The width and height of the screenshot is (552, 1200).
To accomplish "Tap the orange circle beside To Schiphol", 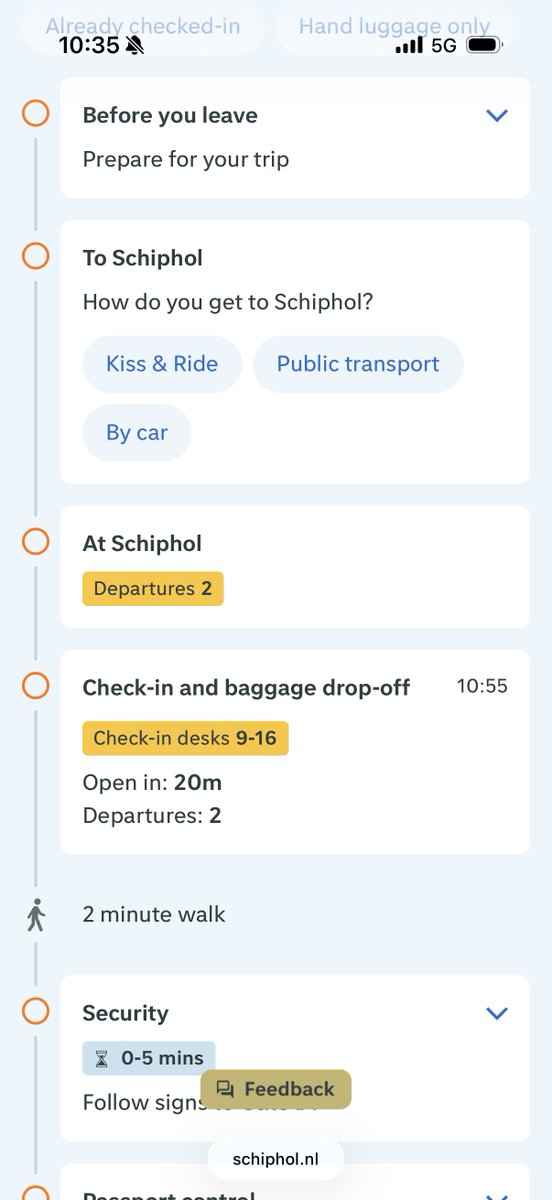I will coord(35,256).
